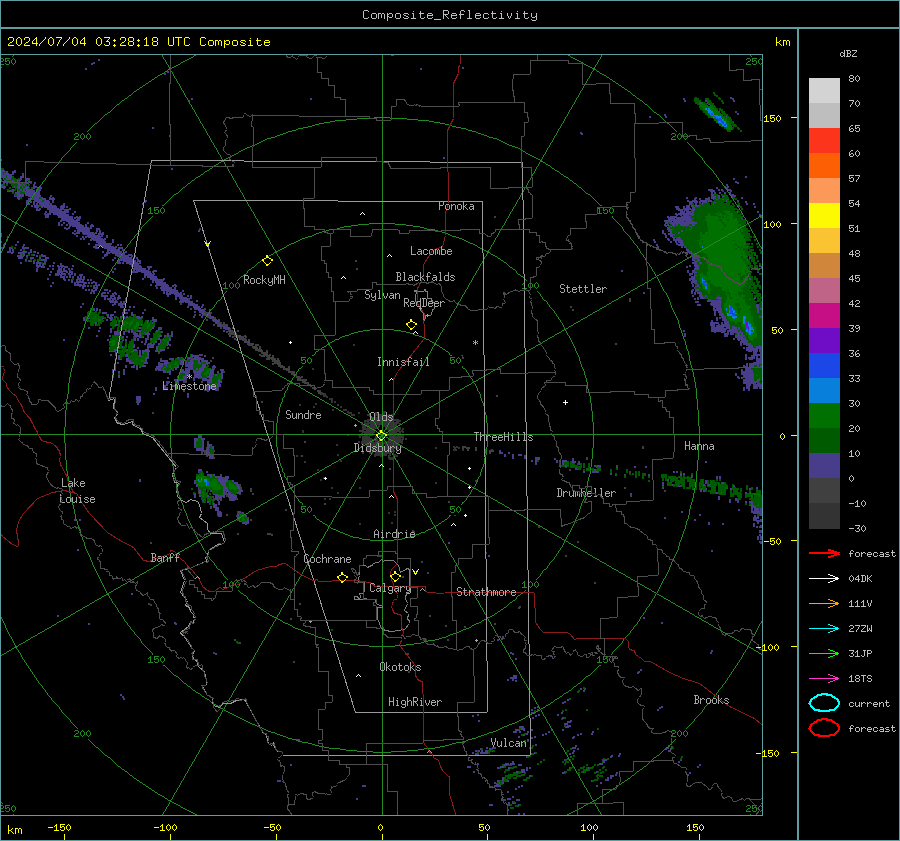Click the dBZ legend heading

pos(848,53)
